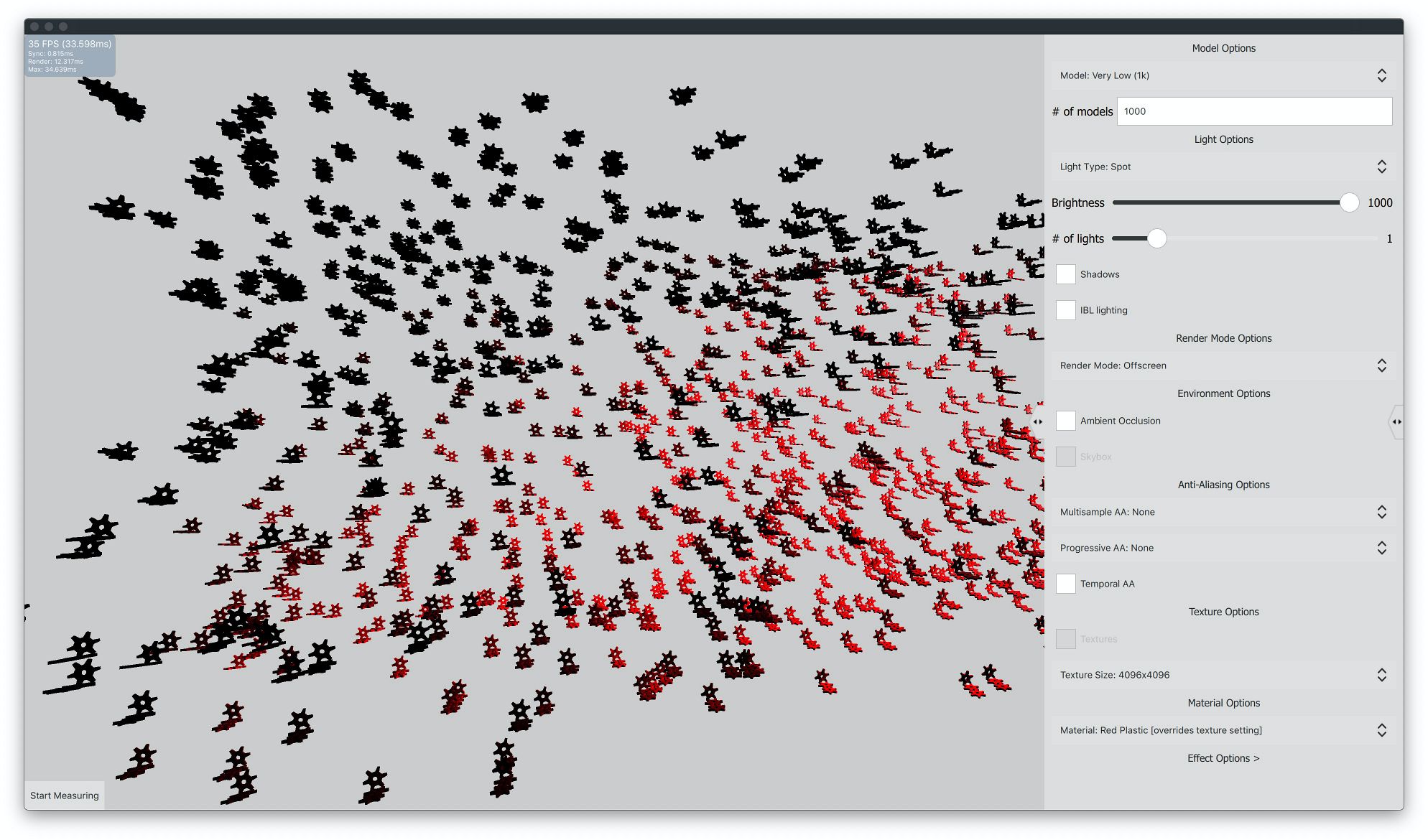1428x840 pixels.
Task: Click the Material selector stepper arrows
Action: pyautogui.click(x=1381, y=730)
